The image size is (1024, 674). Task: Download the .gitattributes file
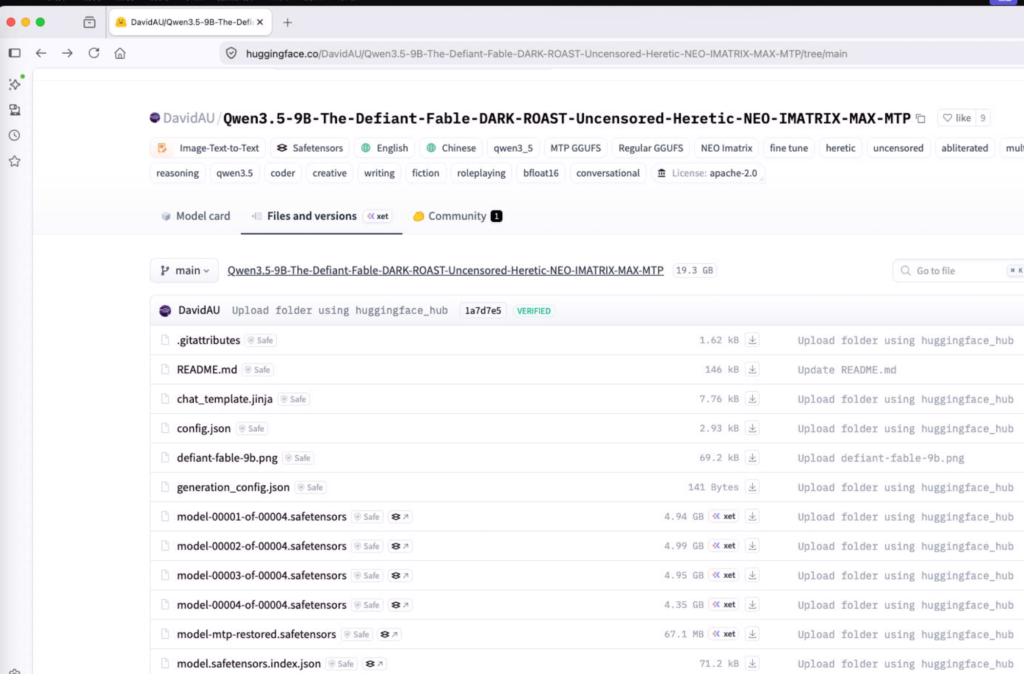(x=752, y=340)
